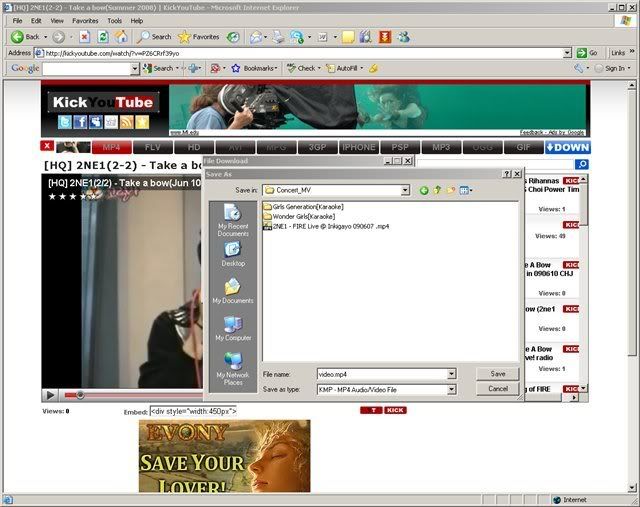Image resolution: width=640 pixels, height=507 pixels.
Task: Click the video player seek bar knob
Action: click(80, 394)
